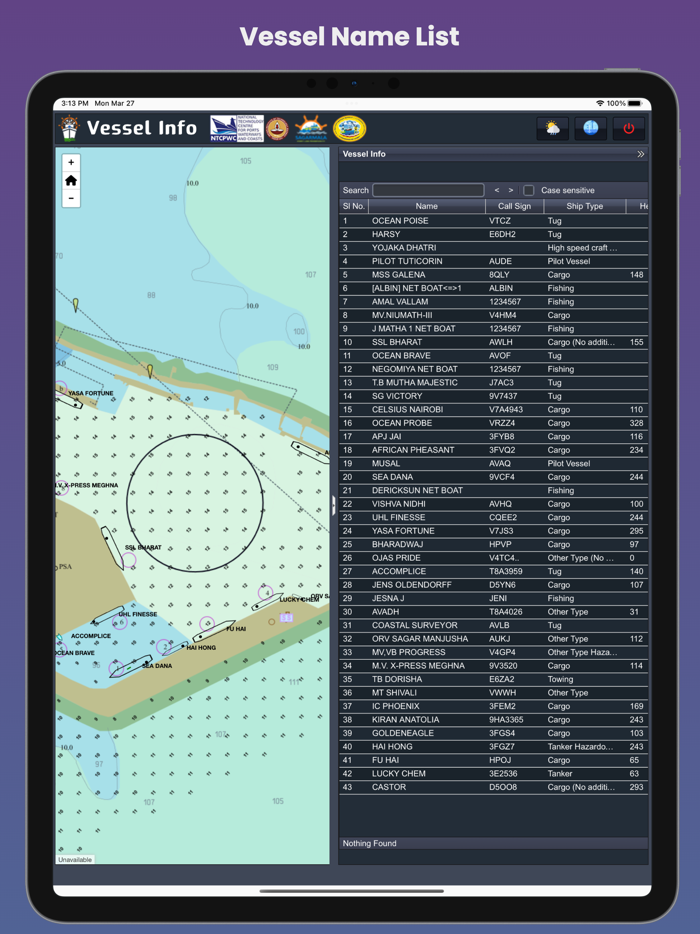
Task: Select DERICKSUN NET BOAT row
Action: (493, 491)
